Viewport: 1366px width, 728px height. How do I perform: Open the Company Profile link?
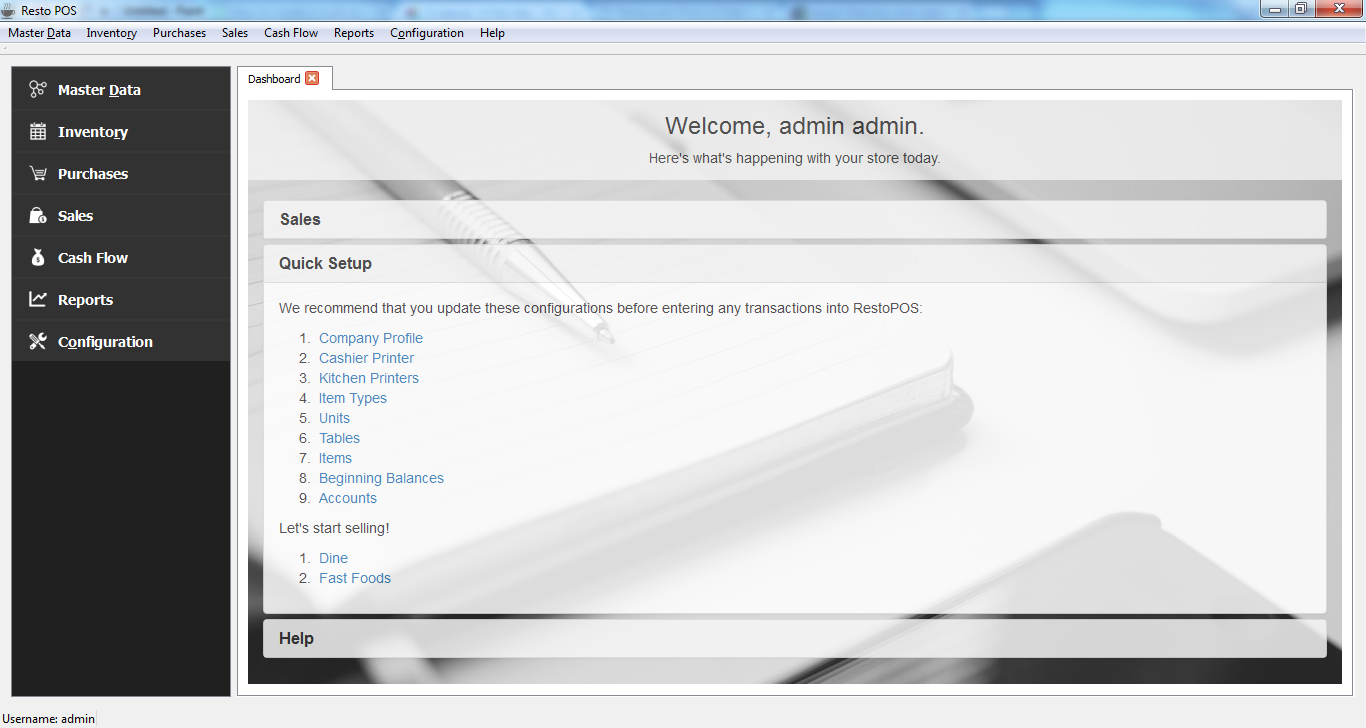pos(371,338)
